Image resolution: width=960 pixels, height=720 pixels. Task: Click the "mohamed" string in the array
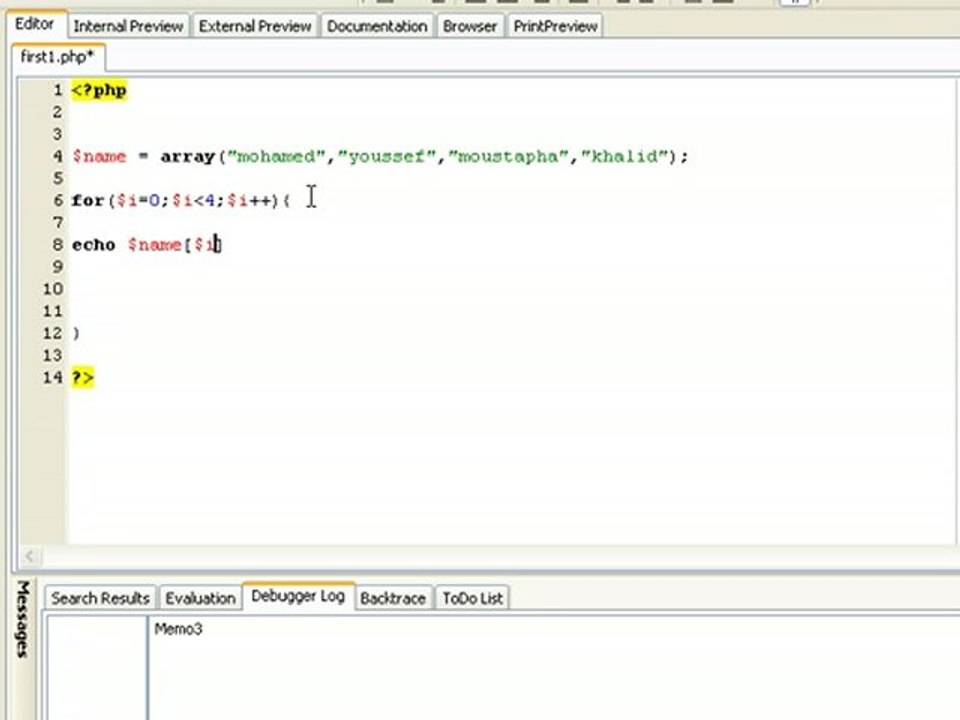(276, 156)
